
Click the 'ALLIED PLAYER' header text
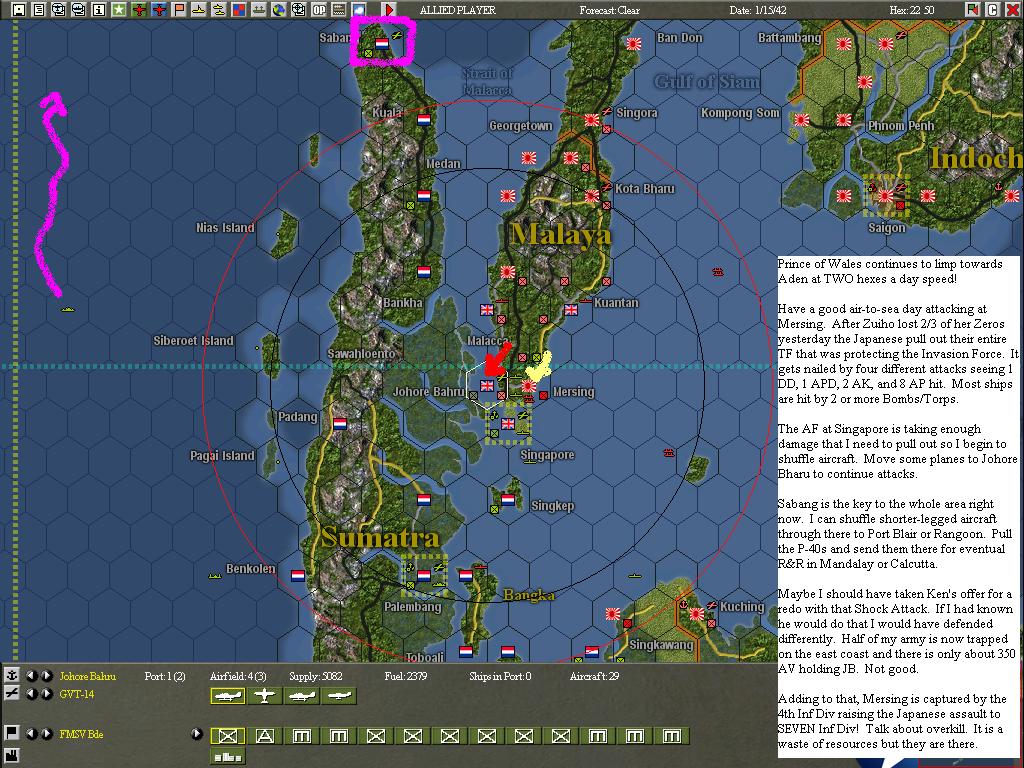tap(458, 10)
